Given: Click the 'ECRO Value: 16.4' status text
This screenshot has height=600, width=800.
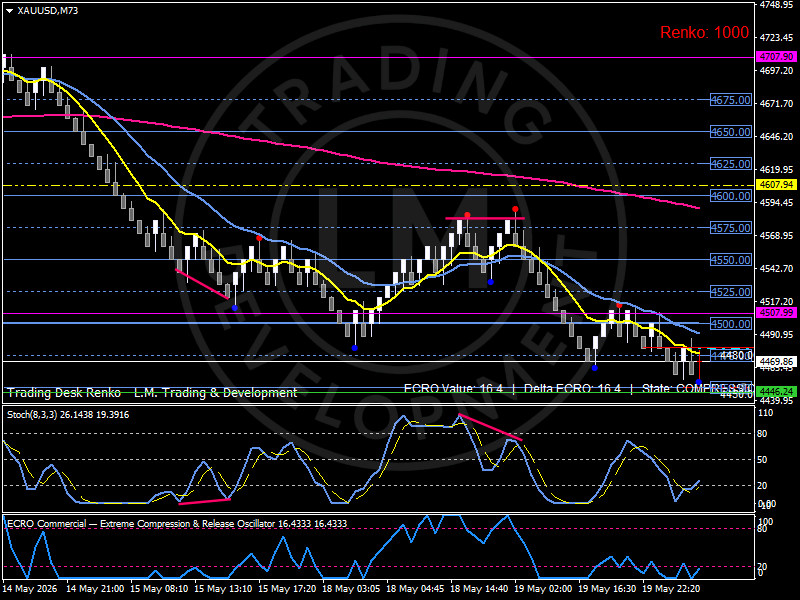Looking at the screenshot, I should [453, 389].
